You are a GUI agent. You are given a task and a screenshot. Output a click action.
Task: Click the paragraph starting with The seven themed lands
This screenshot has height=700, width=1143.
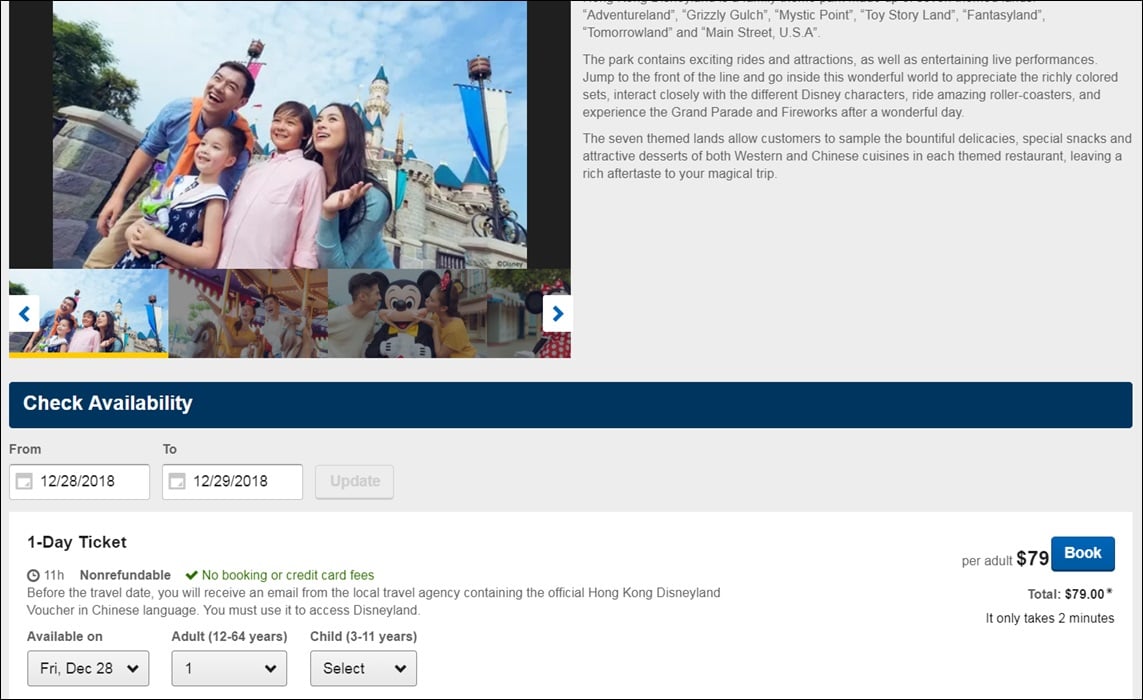(x=857, y=156)
